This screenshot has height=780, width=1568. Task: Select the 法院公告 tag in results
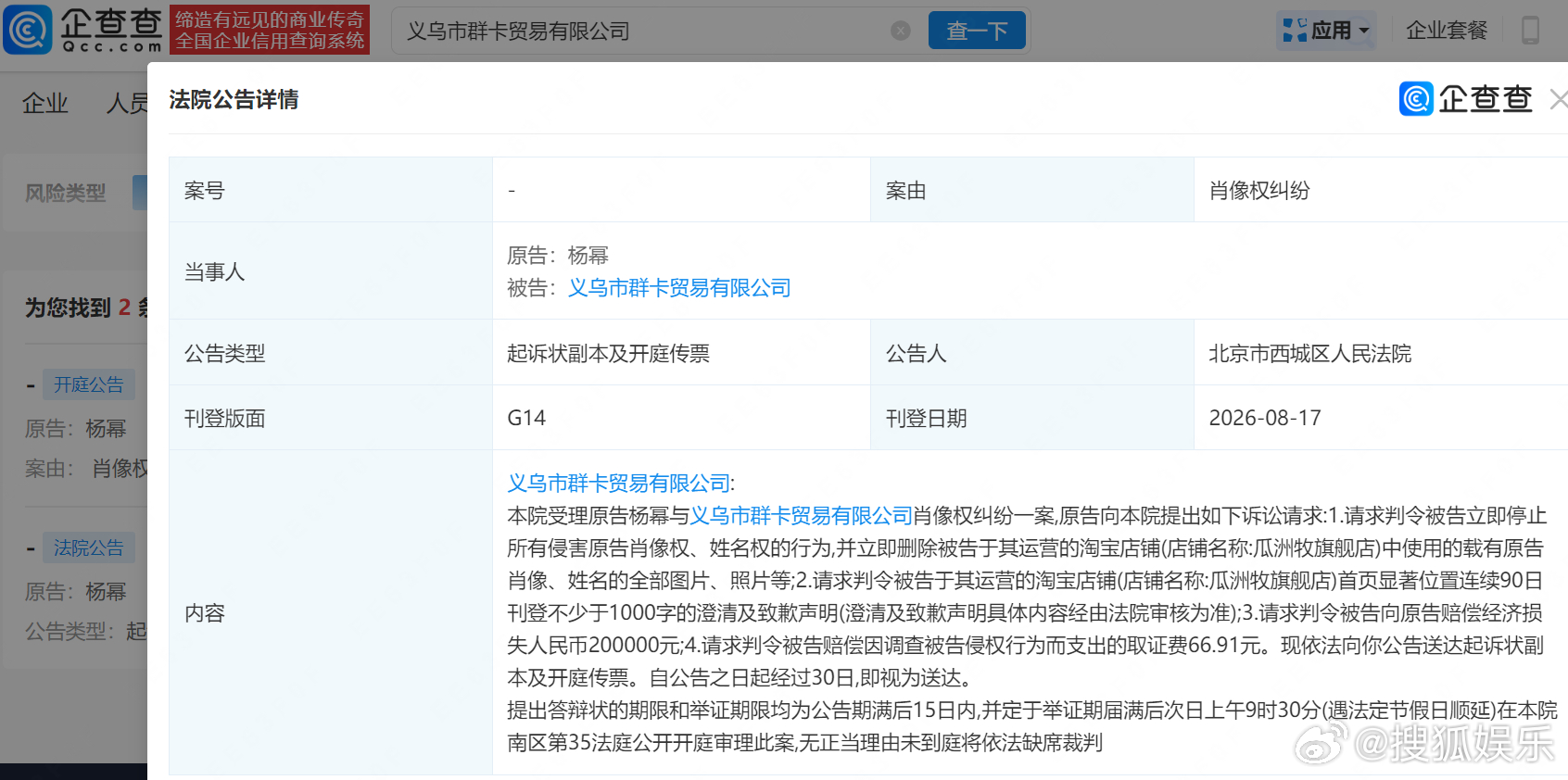coord(88,547)
